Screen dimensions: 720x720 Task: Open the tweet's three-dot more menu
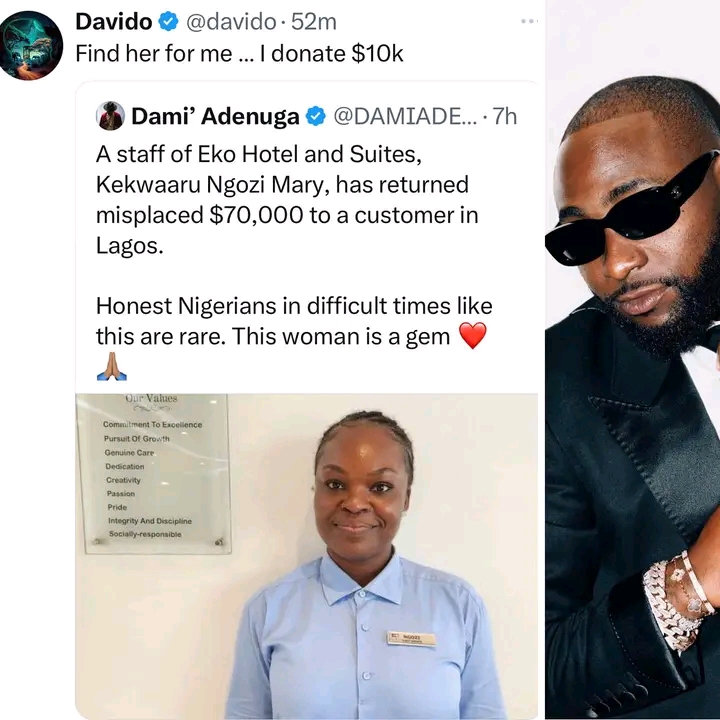529,21
